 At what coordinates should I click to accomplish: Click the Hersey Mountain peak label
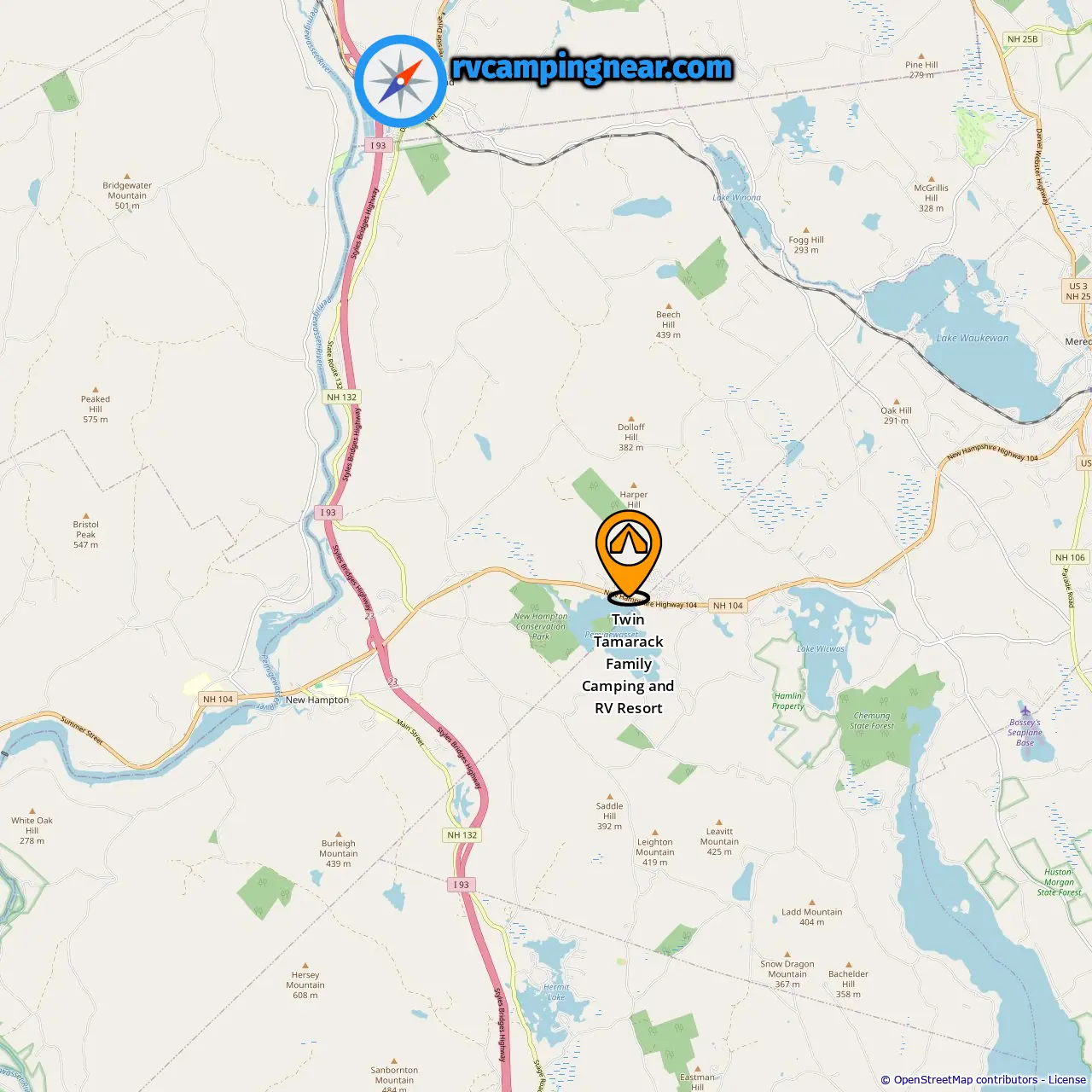(x=305, y=985)
